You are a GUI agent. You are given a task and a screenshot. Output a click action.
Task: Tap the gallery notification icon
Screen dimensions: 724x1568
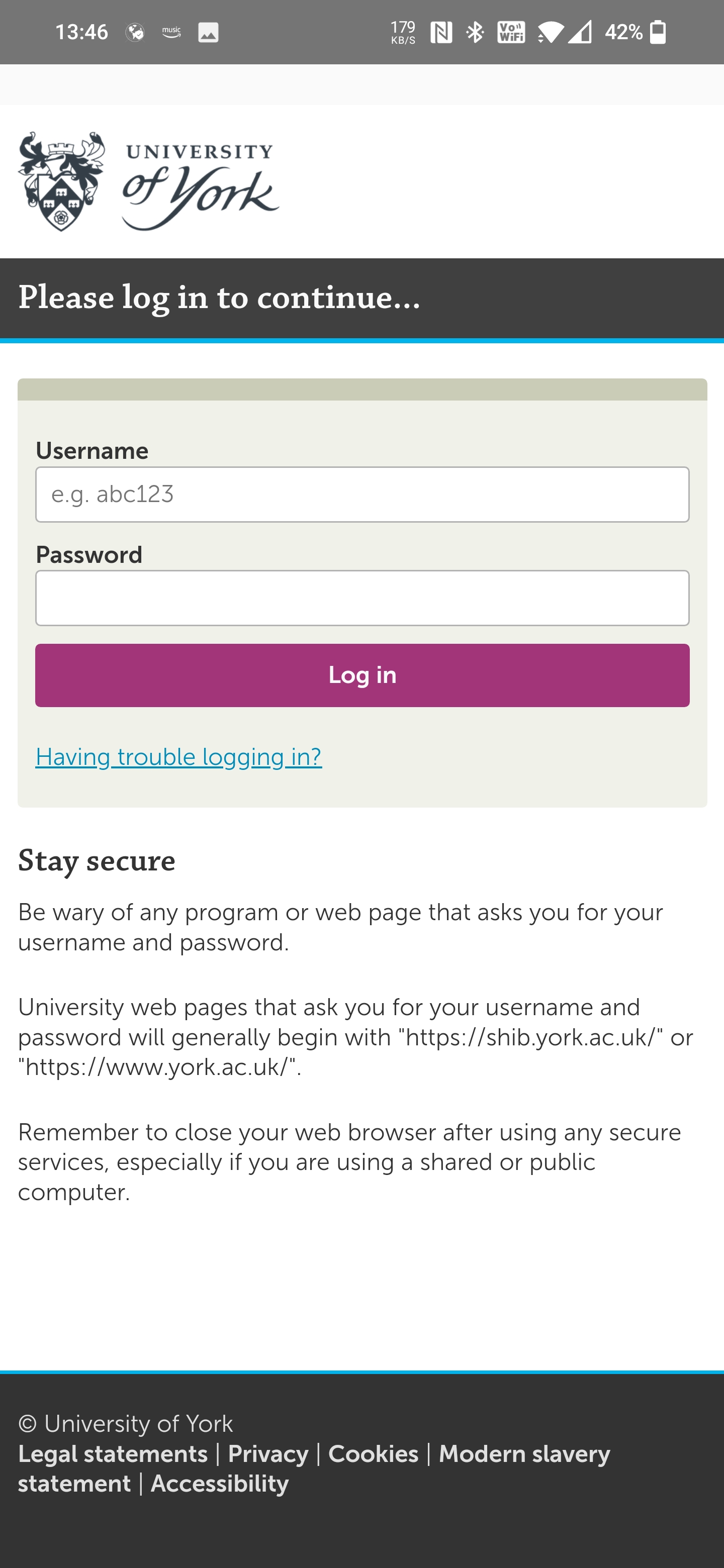[208, 32]
